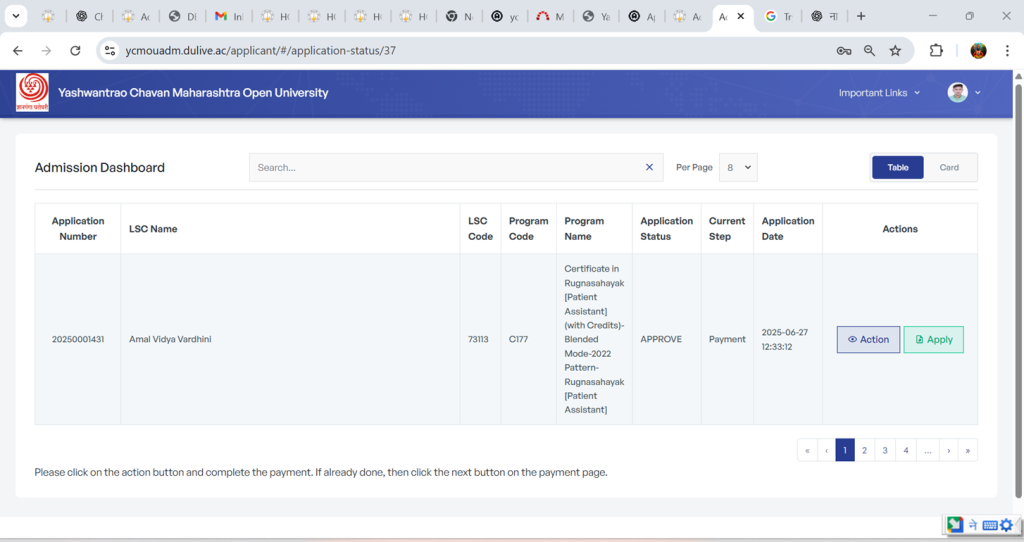The height and width of the screenshot is (542, 1024).
Task: Focus the Search input field
Action: [x=445, y=168]
